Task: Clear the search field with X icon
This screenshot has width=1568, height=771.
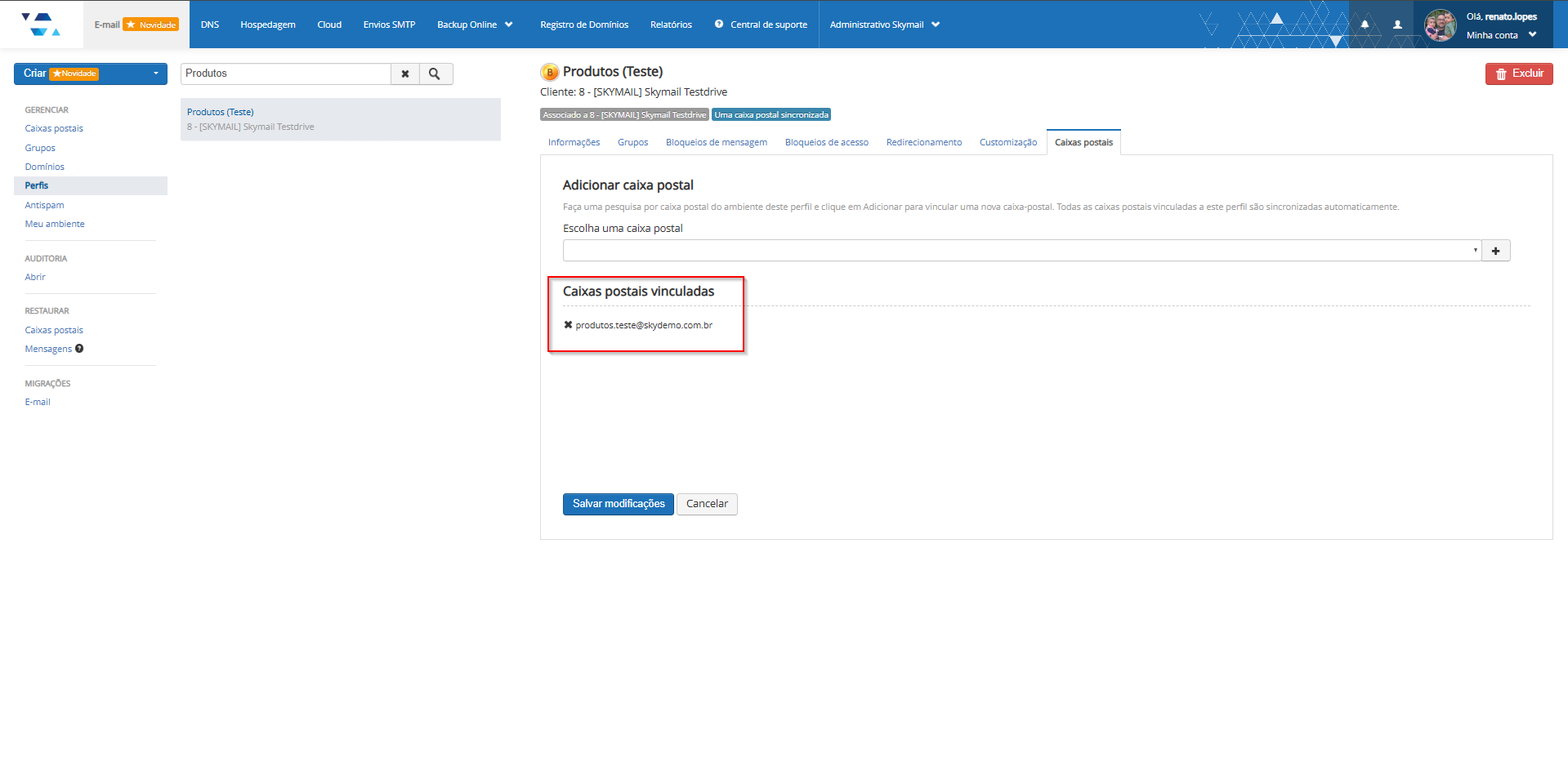Action: tap(405, 74)
